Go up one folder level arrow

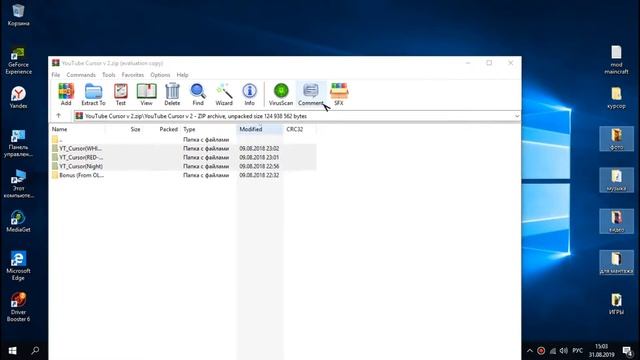[58, 116]
